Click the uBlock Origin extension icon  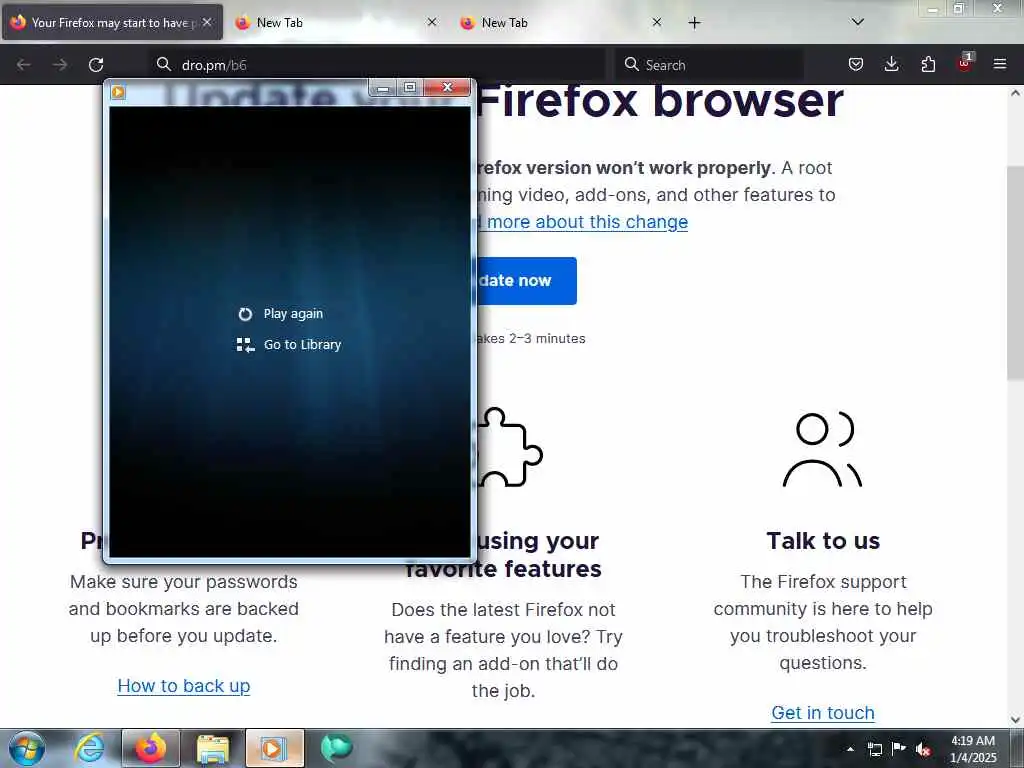[965, 63]
